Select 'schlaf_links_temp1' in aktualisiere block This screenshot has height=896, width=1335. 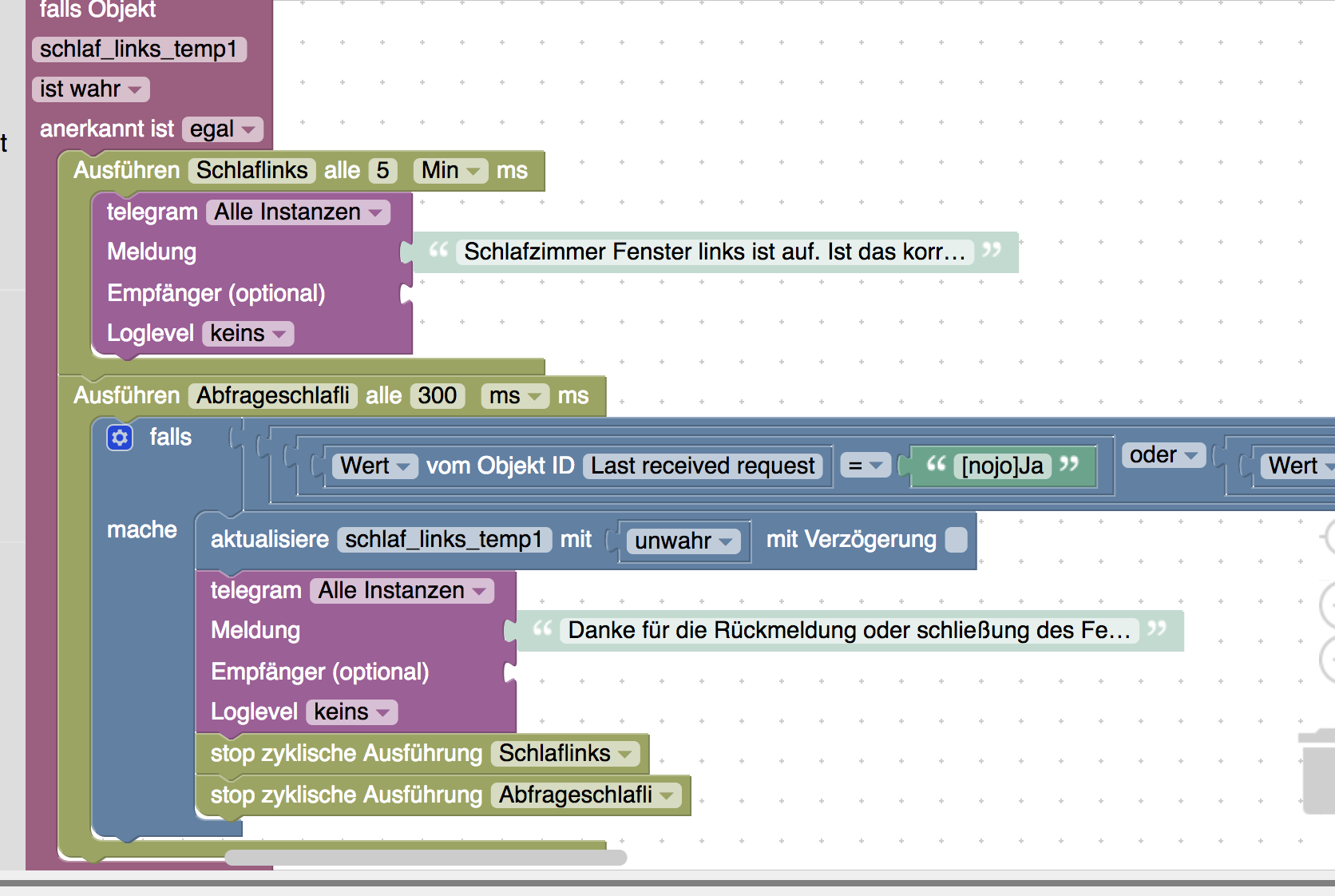click(444, 540)
